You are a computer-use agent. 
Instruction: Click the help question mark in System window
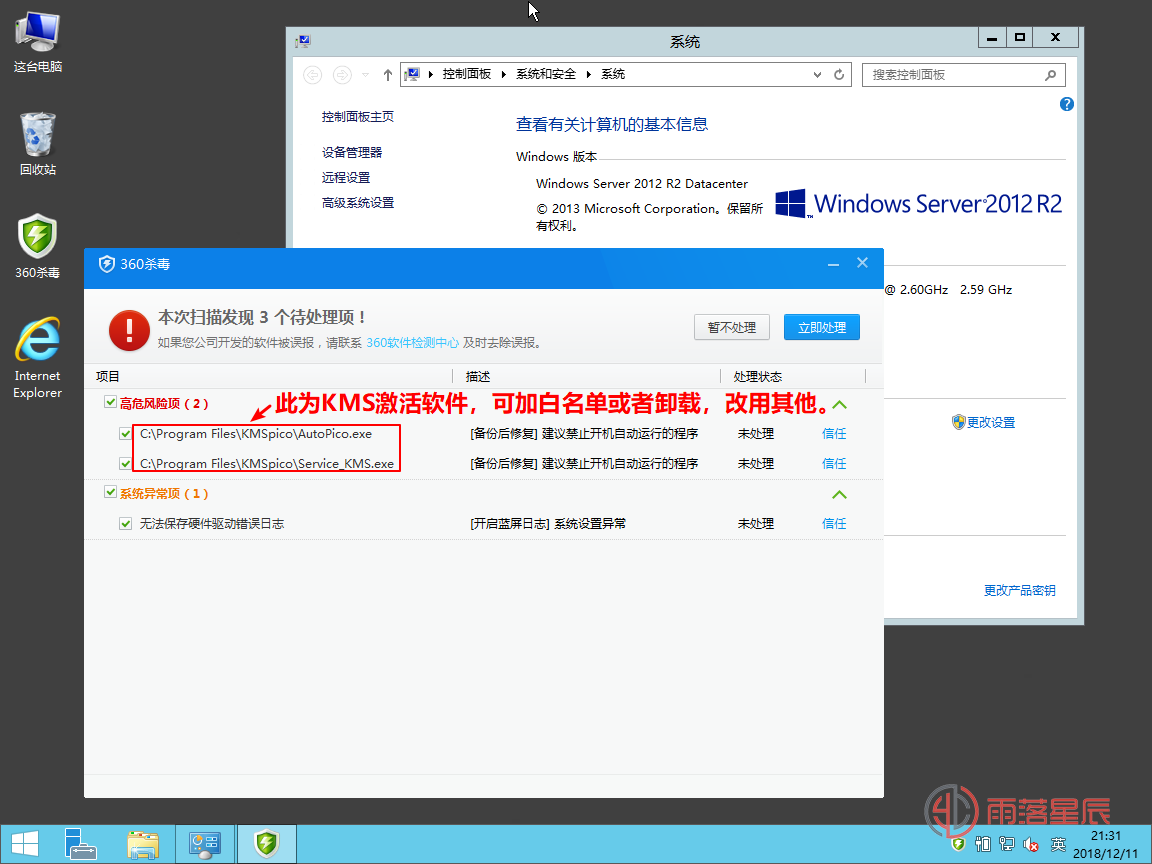pyautogui.click(x=1067, y=104)
